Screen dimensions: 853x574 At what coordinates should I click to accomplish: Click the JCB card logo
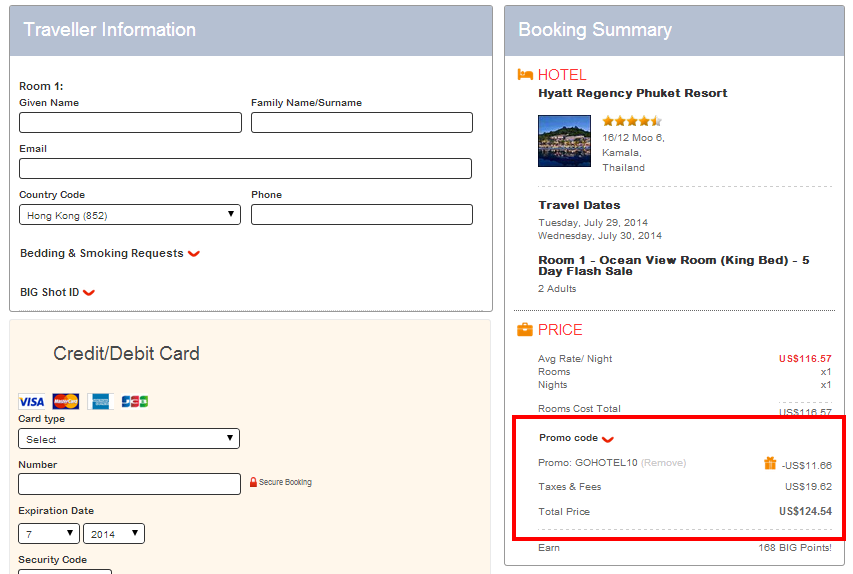134,402
